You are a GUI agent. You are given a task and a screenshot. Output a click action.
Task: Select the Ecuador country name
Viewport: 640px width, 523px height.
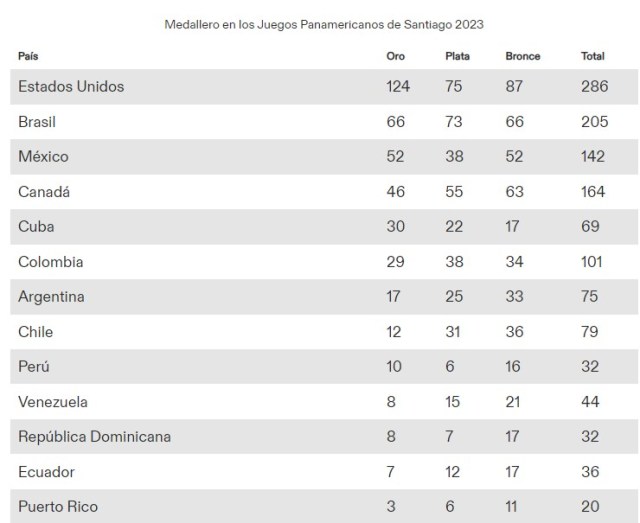pos(47,472)
